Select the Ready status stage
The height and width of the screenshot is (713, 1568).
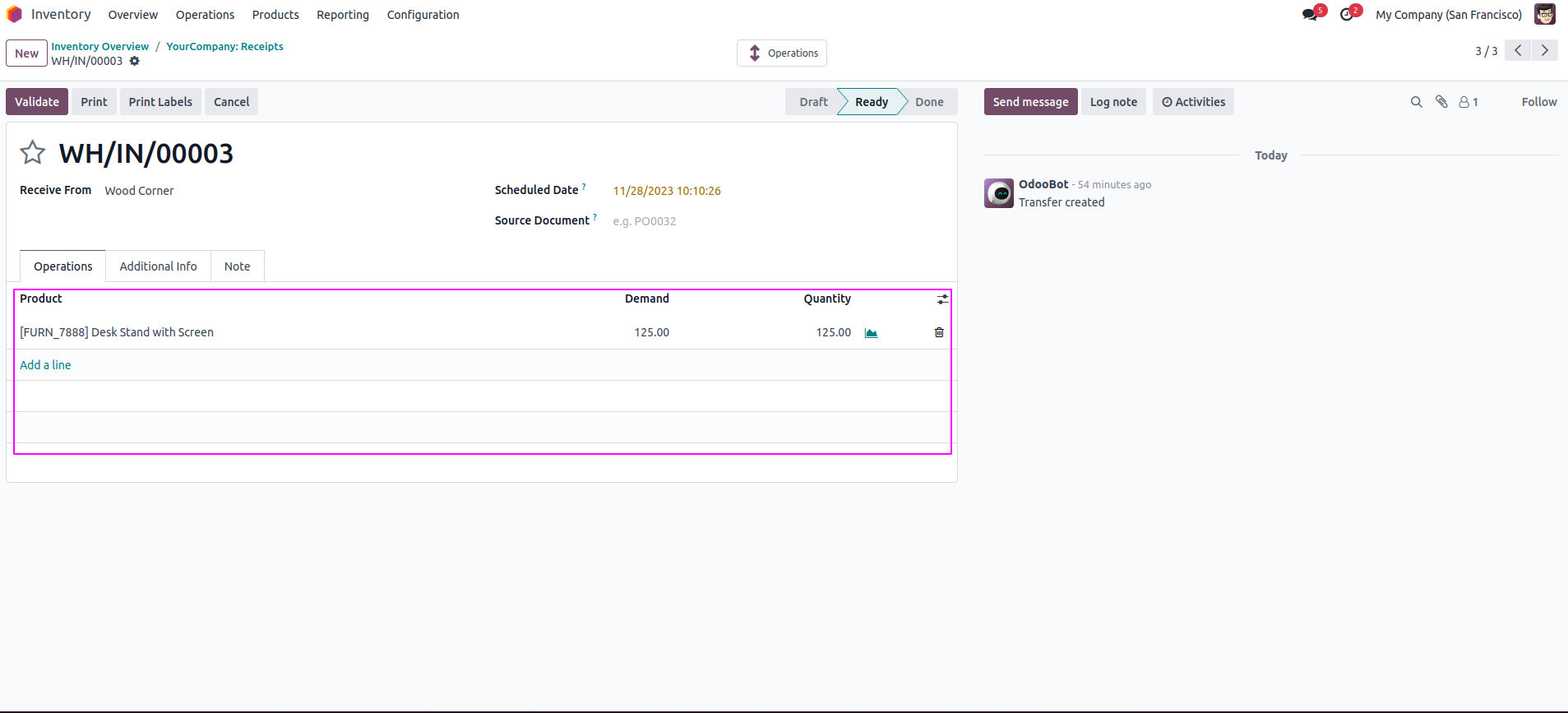click(872, 102)
